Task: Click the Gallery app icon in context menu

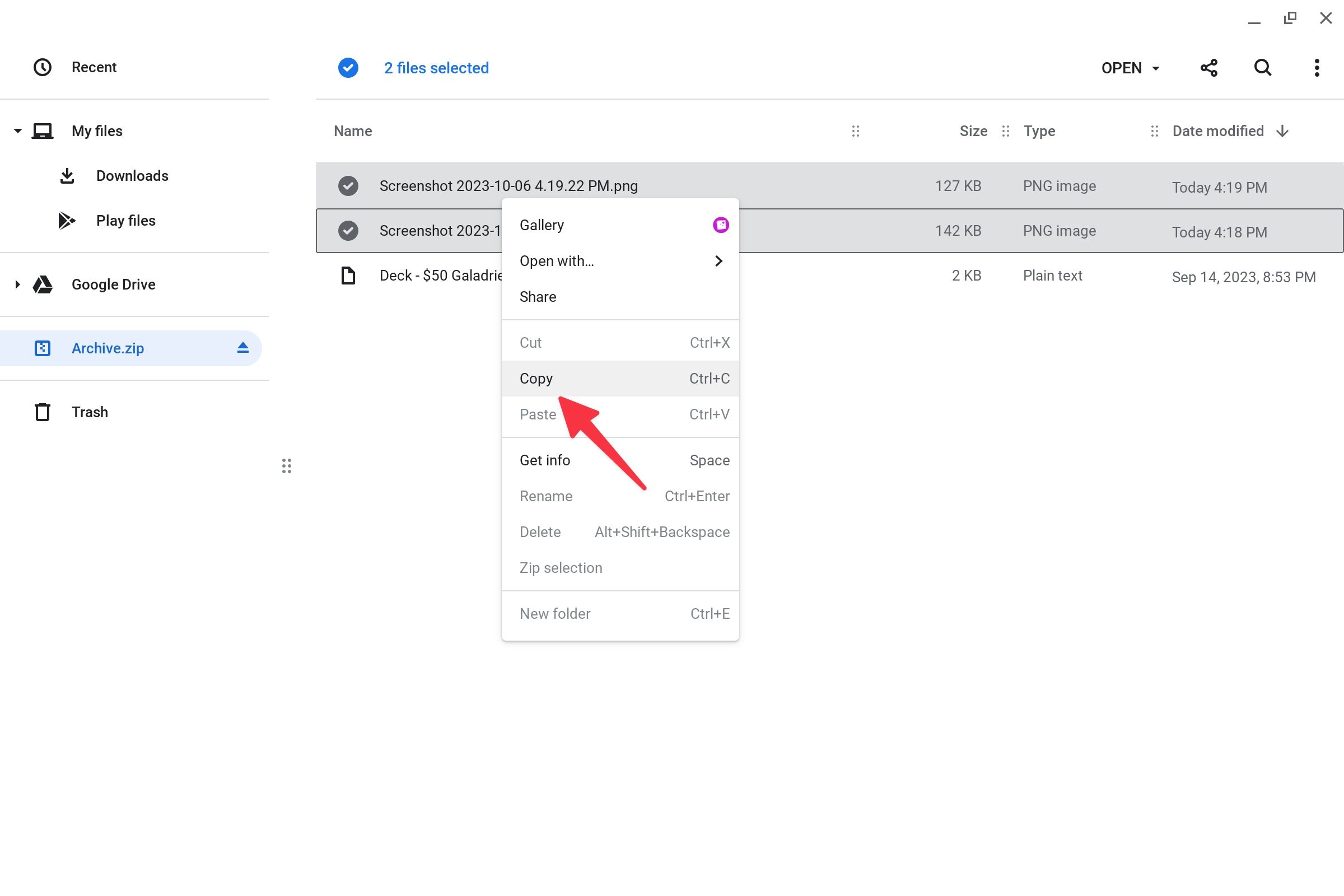Action: pyautogui.click(x=721, y=225)
